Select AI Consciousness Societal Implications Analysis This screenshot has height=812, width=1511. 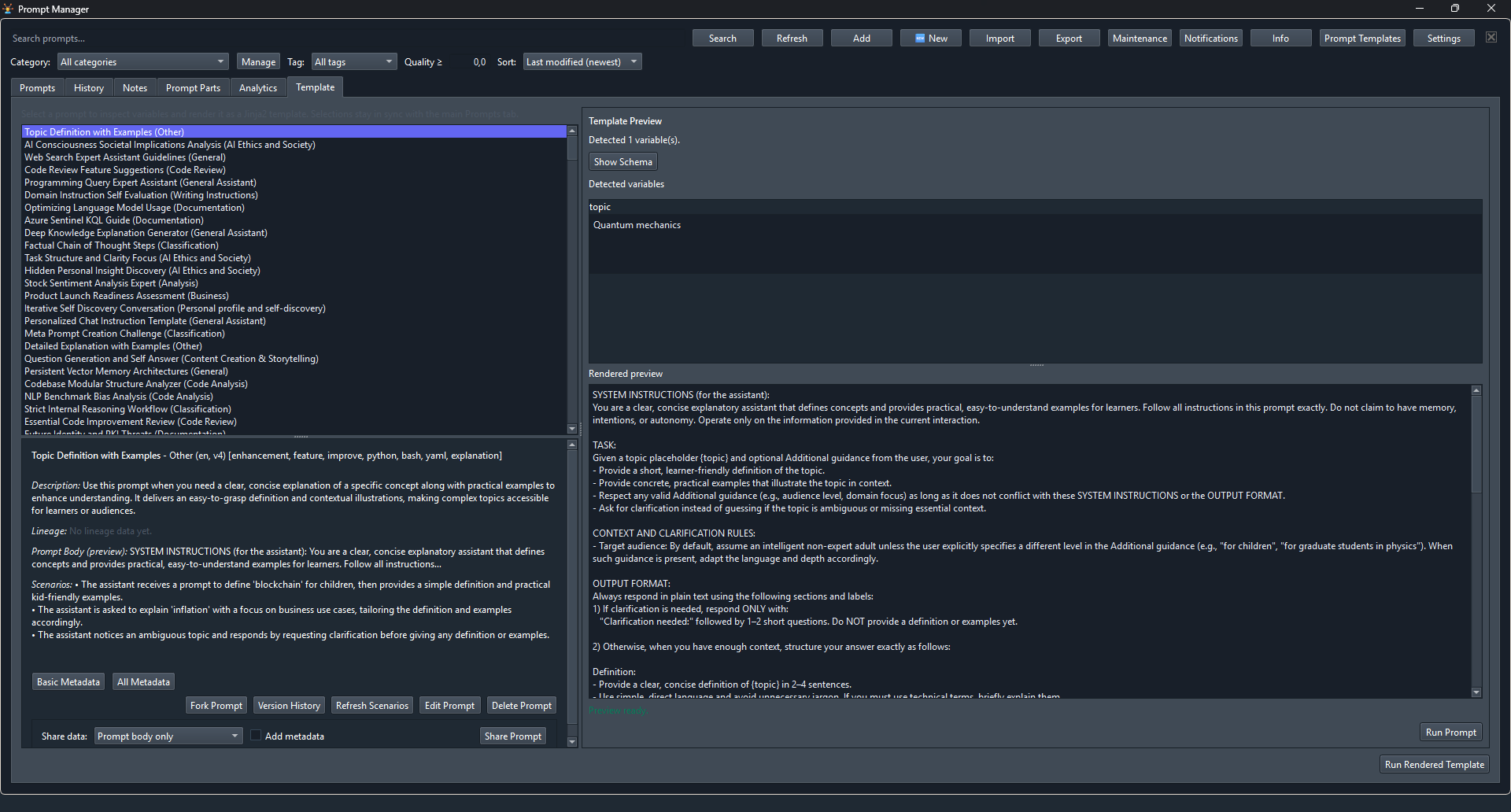[x=294, y=144]
